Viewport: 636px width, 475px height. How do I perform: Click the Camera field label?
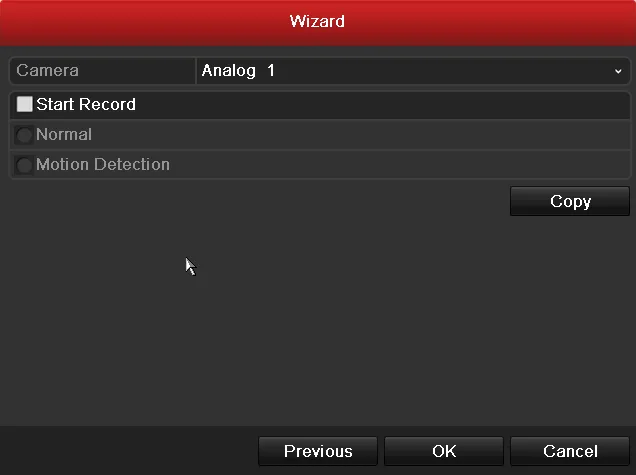click(47, 71)
